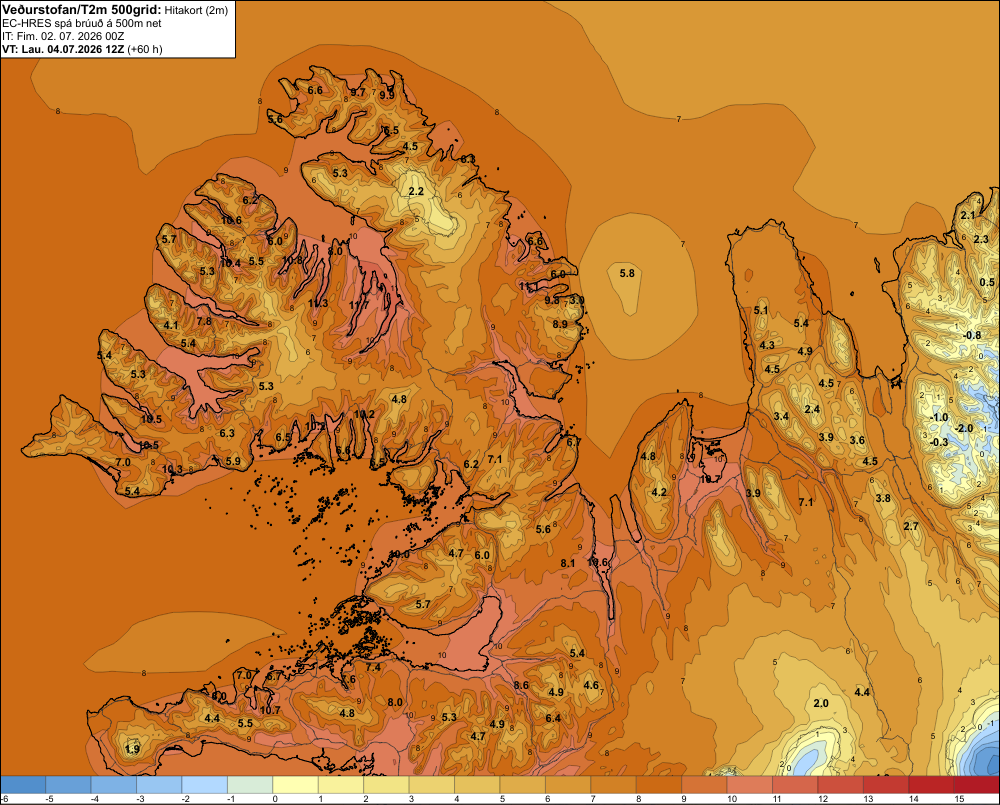Click the 5.8 offshore temperature label
This screenshot has width=1000, height=805.
(627, 273)
